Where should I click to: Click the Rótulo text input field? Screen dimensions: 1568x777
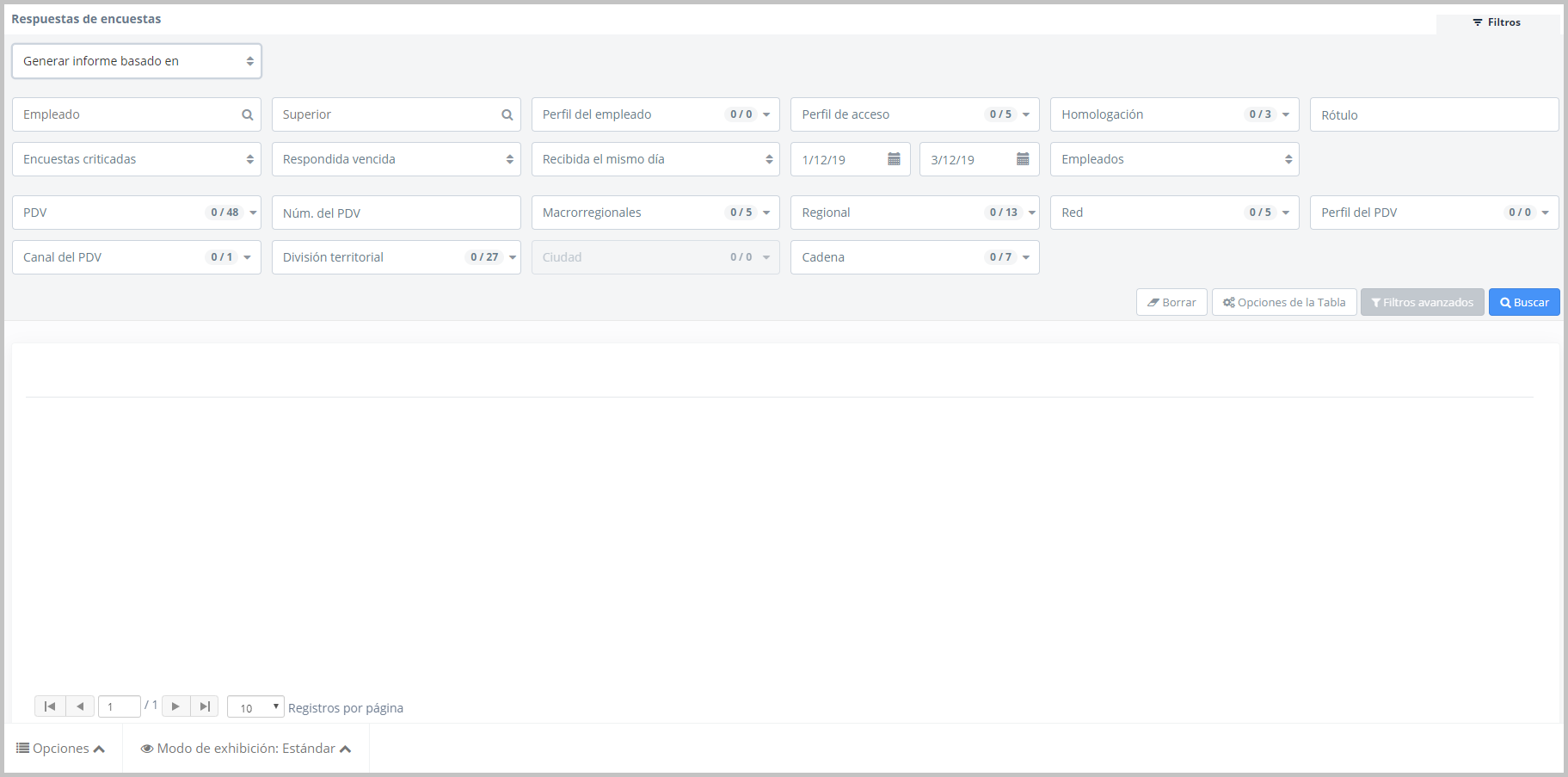[1434, 114]
